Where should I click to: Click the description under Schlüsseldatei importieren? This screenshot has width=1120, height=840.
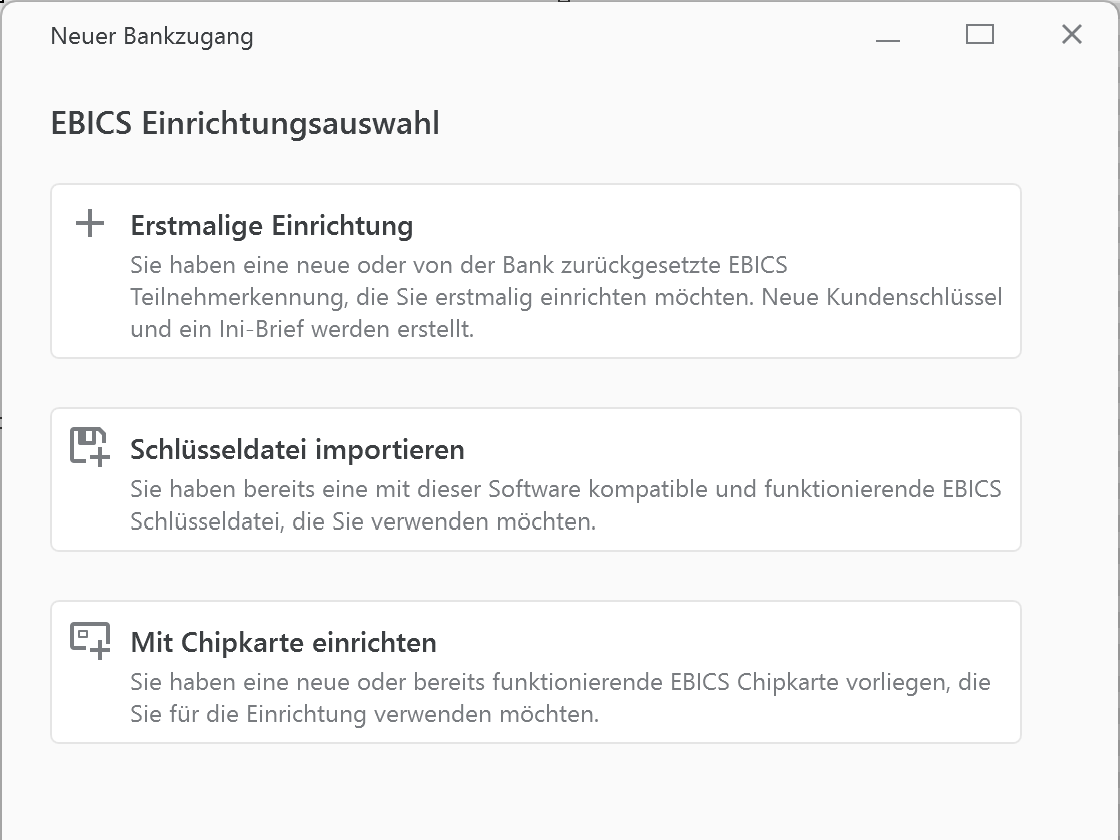coord(560,504)
